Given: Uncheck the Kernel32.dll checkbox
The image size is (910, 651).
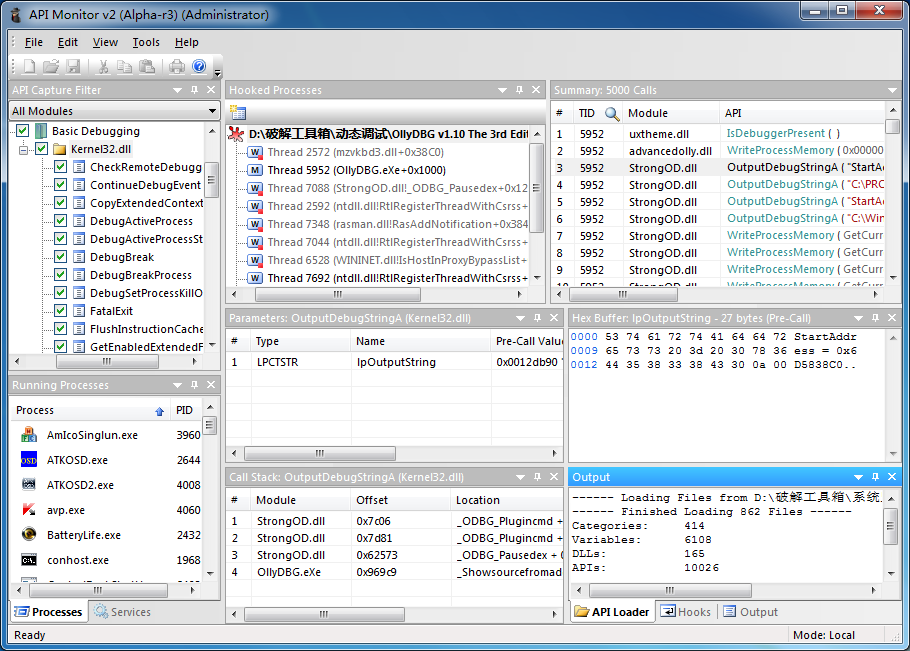Looking at the screenshot, I should tap(42, 149).
